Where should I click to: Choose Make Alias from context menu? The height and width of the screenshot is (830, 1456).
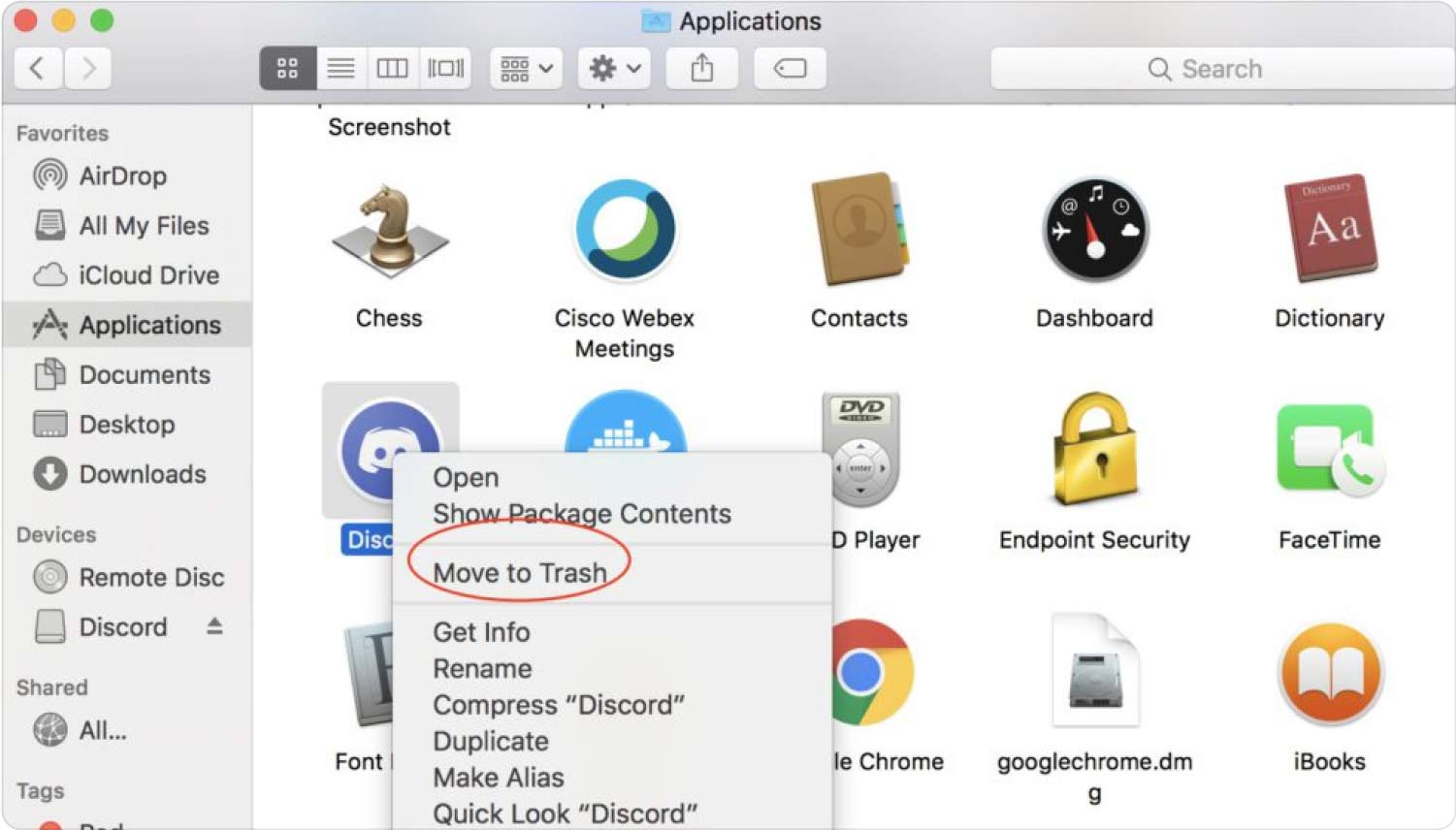(612, 778)
